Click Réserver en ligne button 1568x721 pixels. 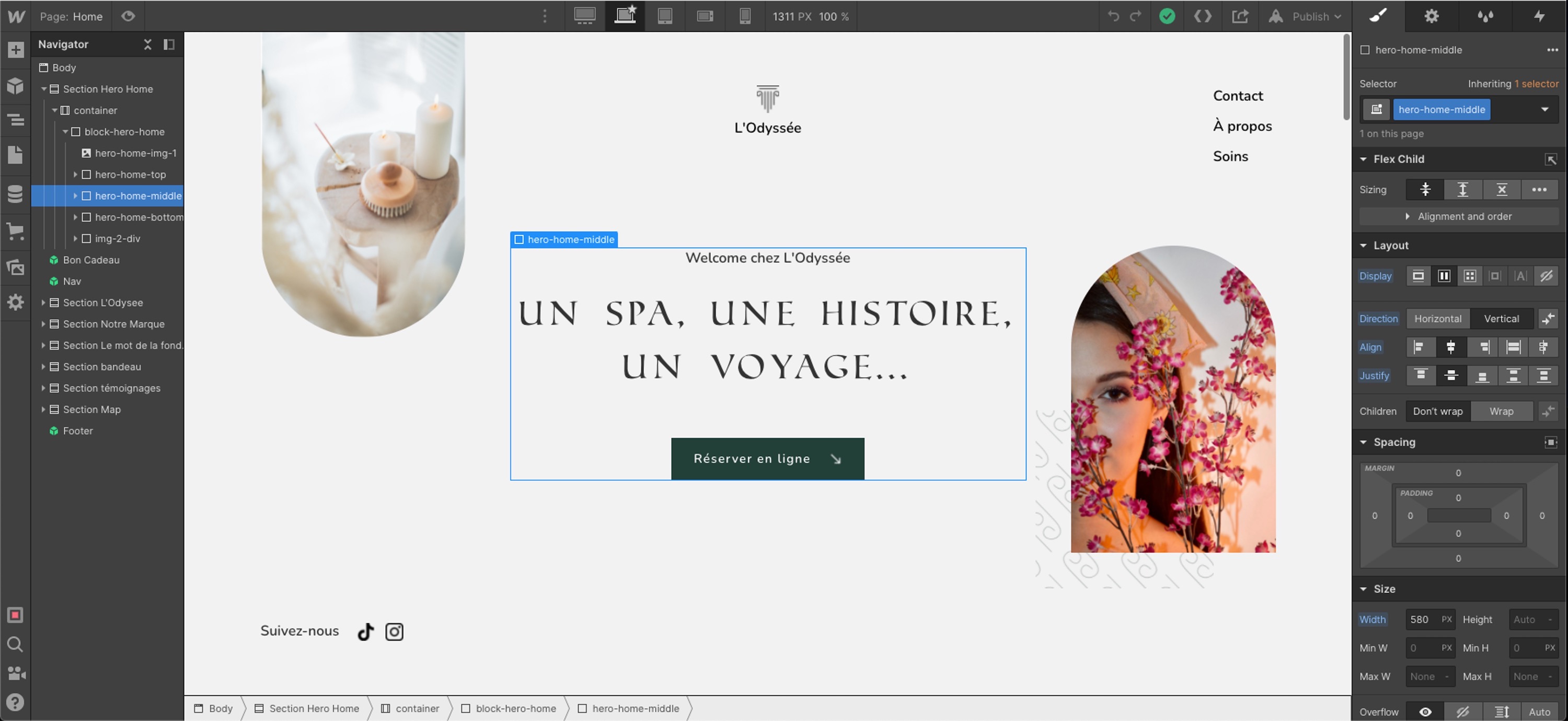[x=767, y=459]
